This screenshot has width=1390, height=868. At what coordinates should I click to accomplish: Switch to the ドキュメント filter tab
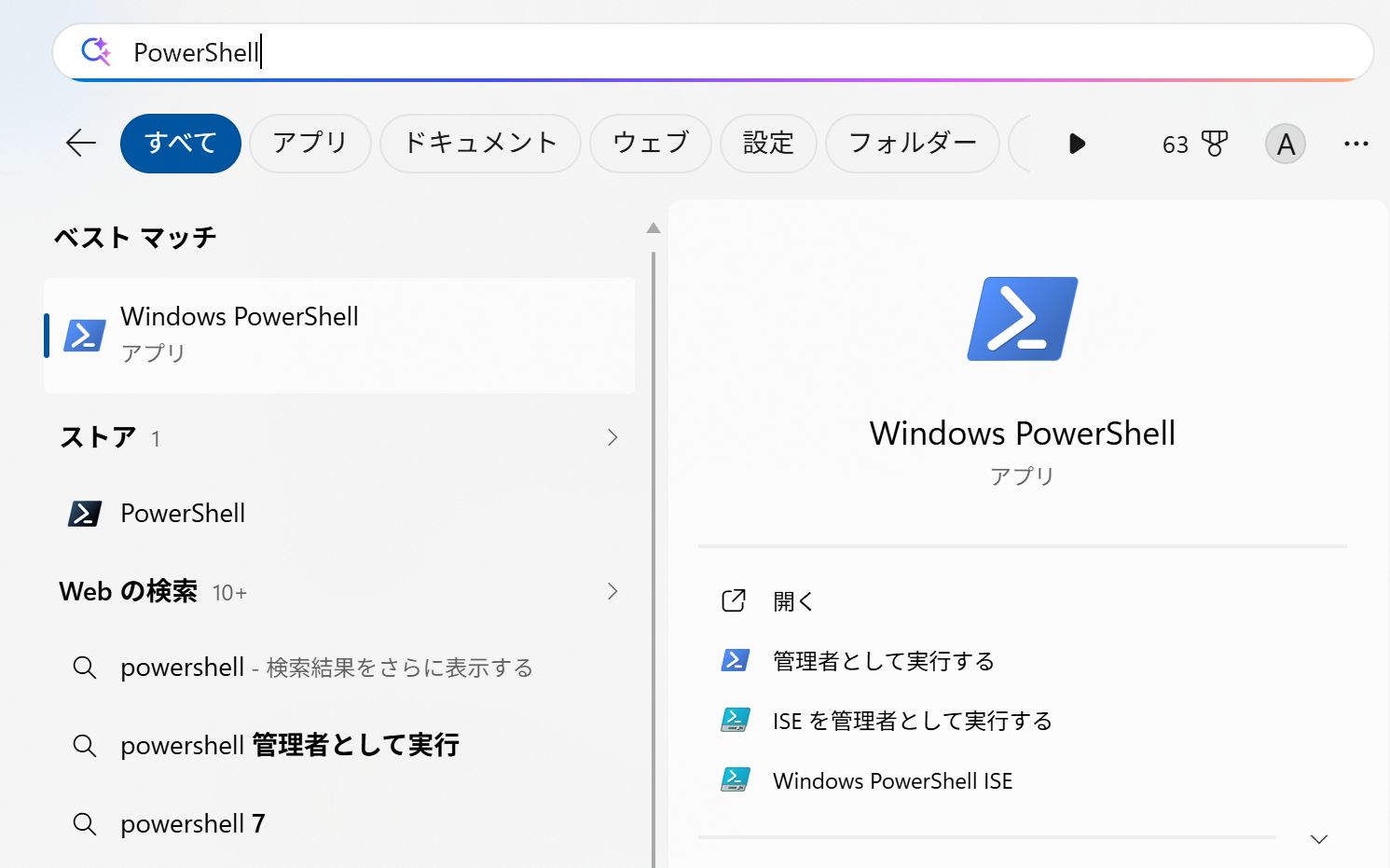pos(480,144)
